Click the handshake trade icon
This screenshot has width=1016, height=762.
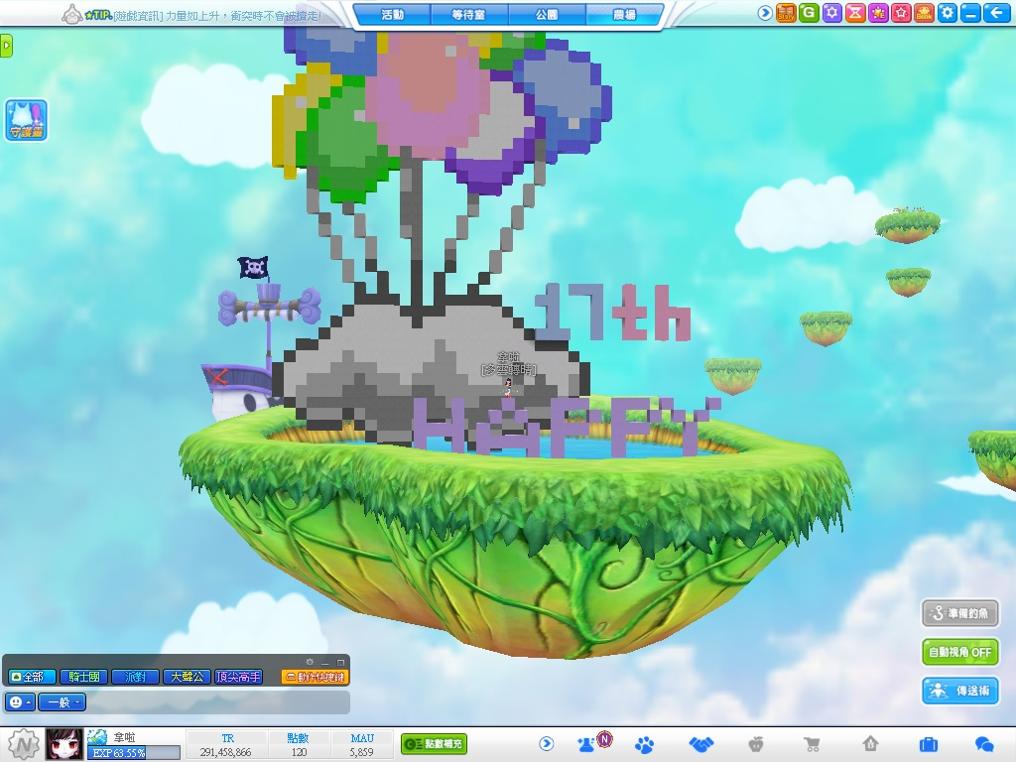point(701,744)
